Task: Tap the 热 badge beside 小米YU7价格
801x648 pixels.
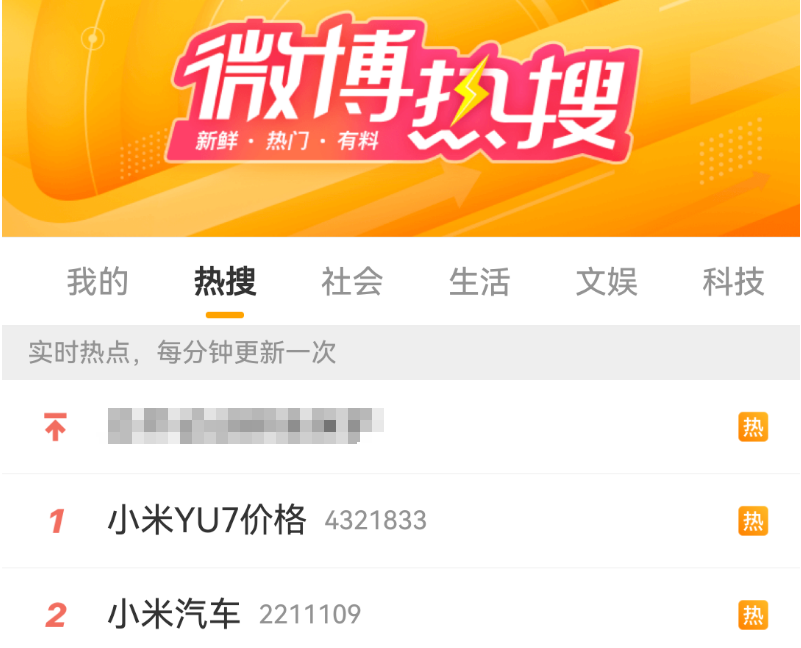Action: pos(753,521)
